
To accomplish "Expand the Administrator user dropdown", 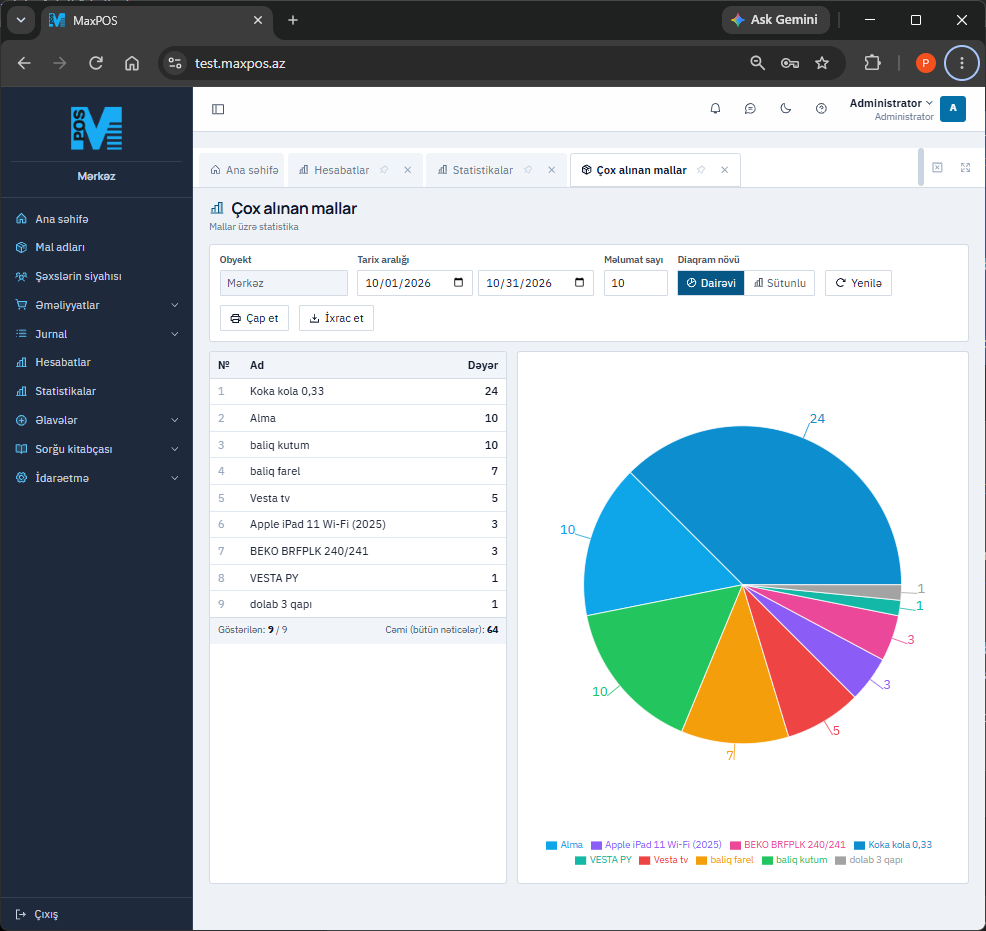I will [891, 109].
